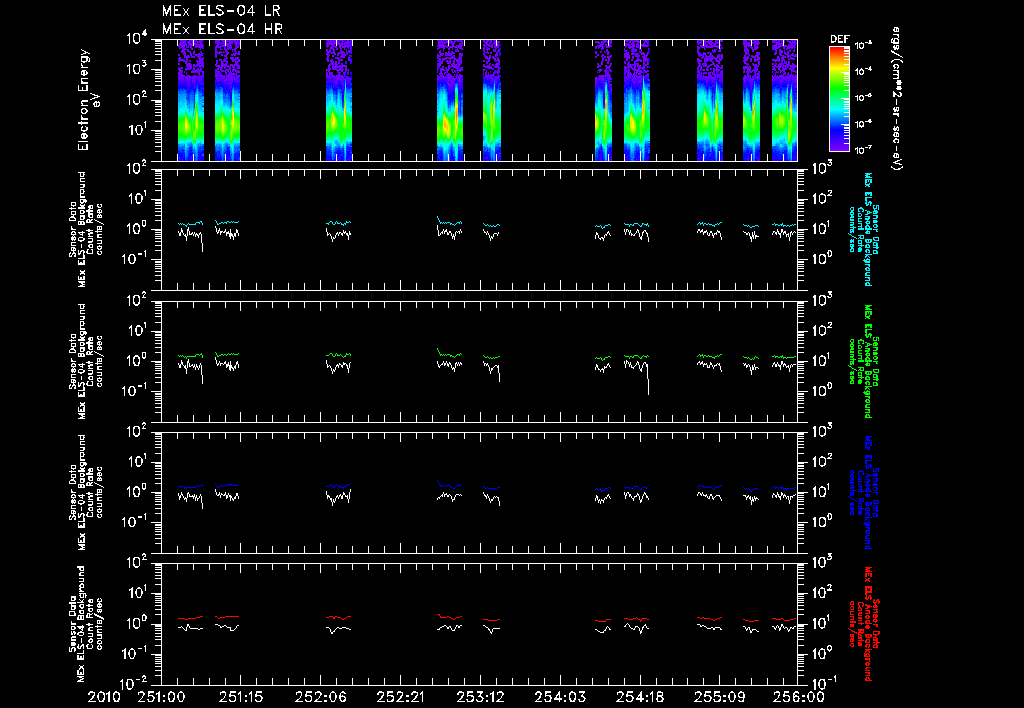Click the 10^-1 tick on the red panel's right axis
Viewport: 1024px width, 708px height.
pos(822,681)
